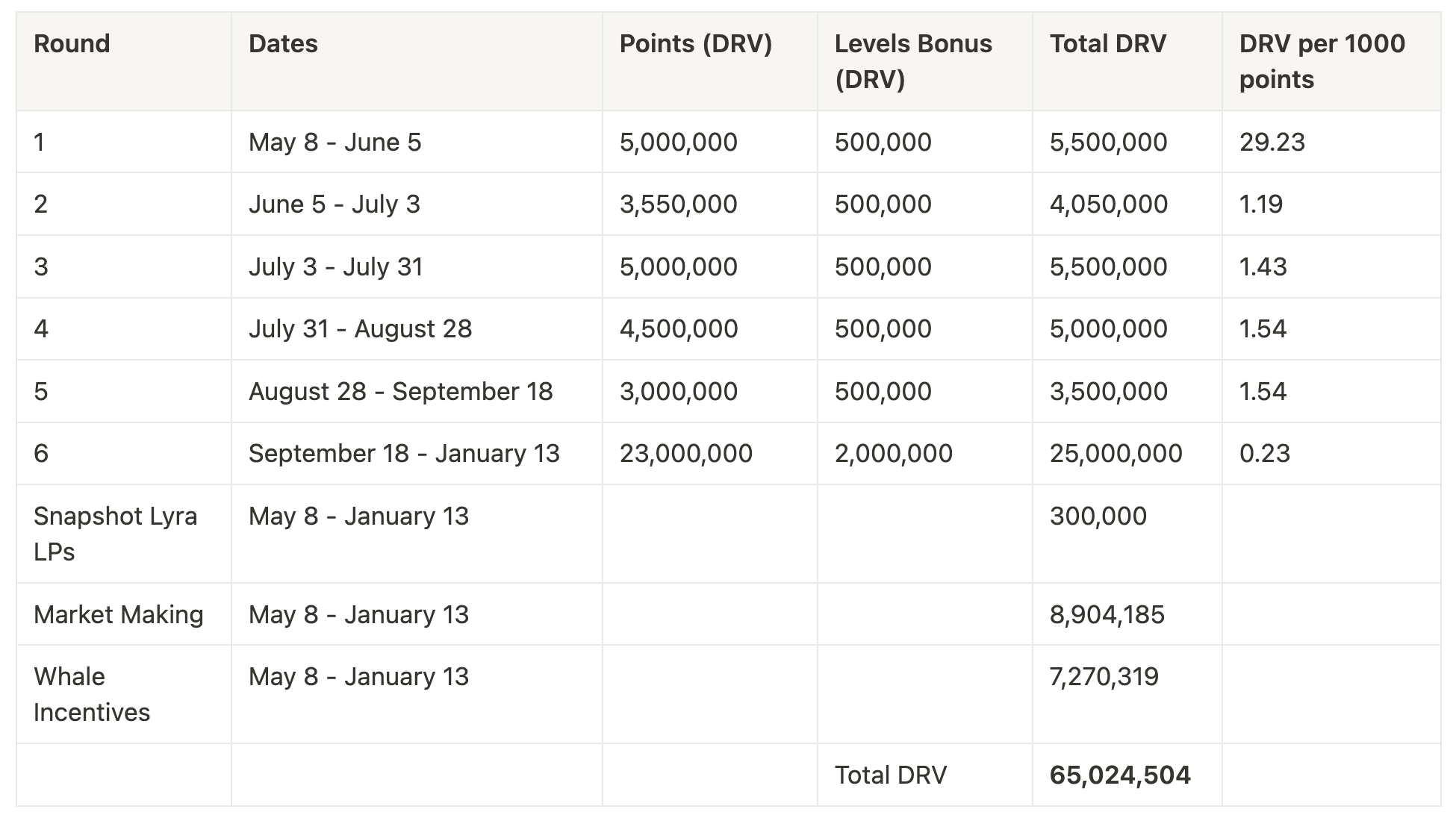Viewport: 1456px width, 821px height.
Task: Click the Snapshot Lyra LPs row label
Action: coord(116,534)
